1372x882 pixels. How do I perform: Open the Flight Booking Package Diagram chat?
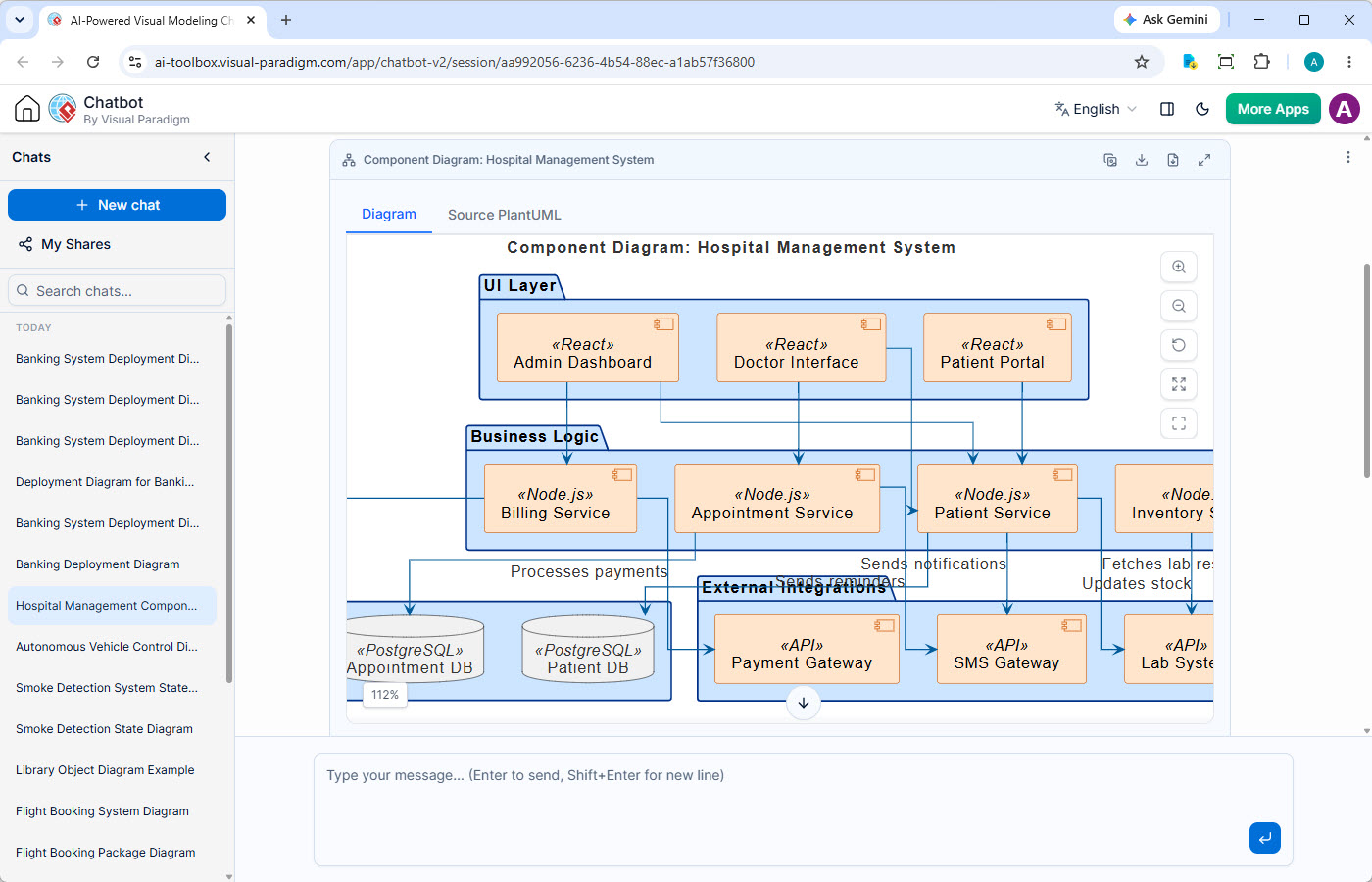[112, 853]
